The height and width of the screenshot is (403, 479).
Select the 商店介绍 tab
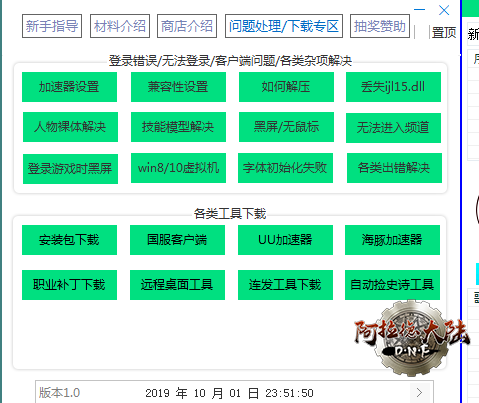tap(187, 26)
